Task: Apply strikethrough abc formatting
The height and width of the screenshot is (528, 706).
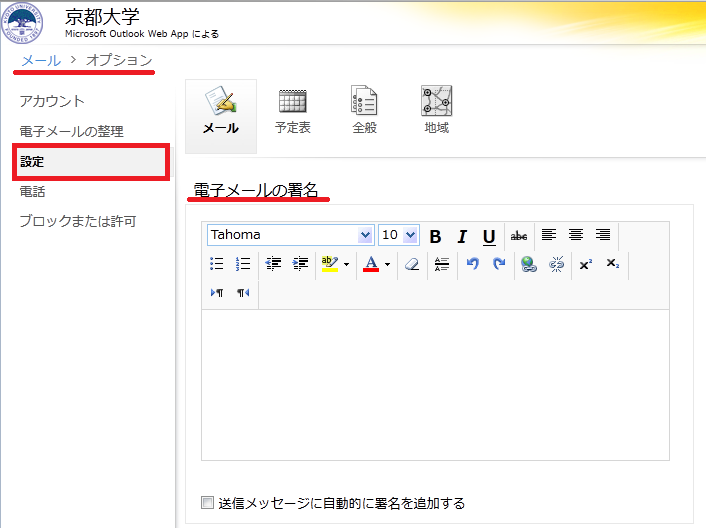Action: 519,235
